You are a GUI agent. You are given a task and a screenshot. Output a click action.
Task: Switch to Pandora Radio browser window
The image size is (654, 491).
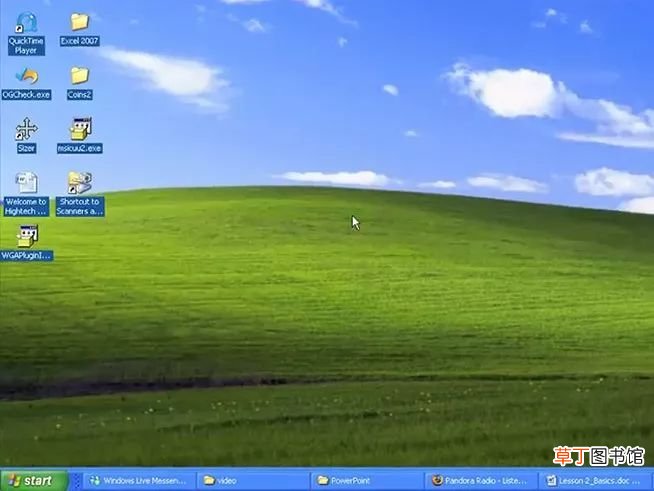point(481,481)
